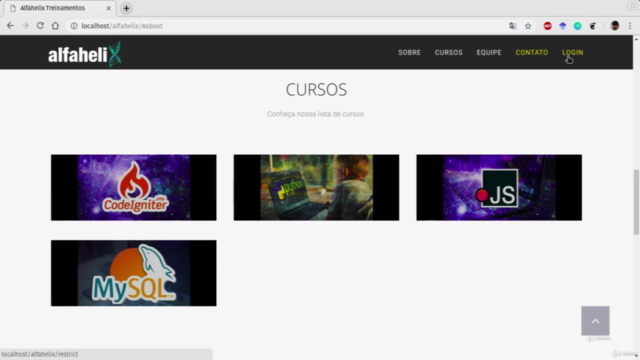
Task: Open the green circular extension icon
Action: pyautogui.click(x=578, y=26)
